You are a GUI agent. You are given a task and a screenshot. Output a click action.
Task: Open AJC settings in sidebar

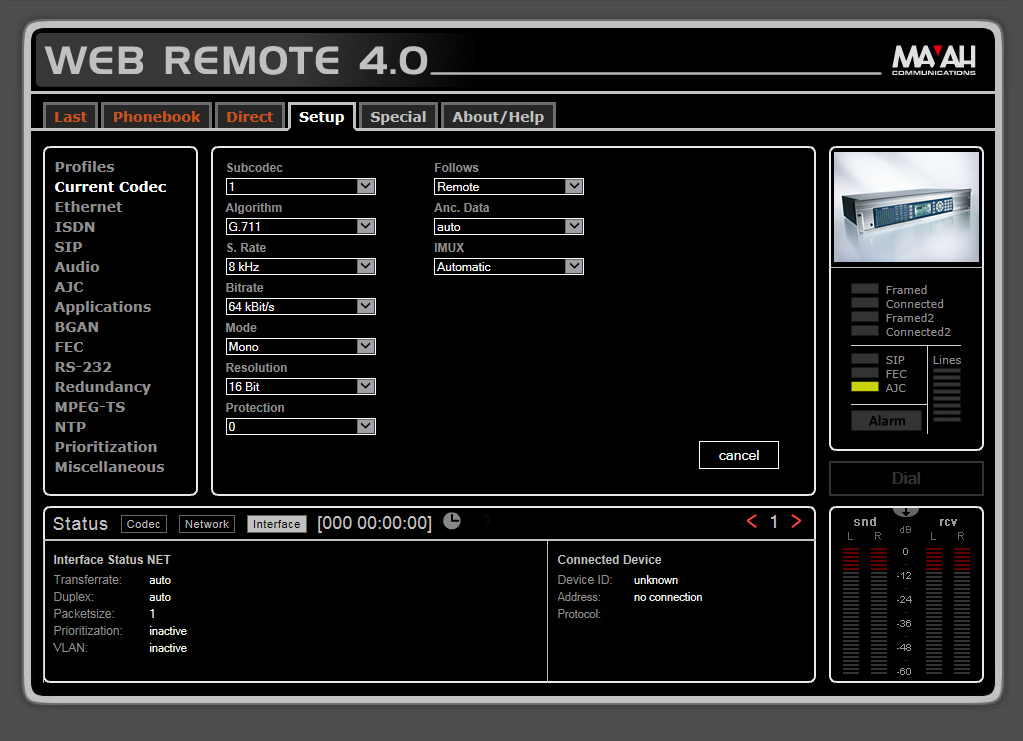coord(69,287)
